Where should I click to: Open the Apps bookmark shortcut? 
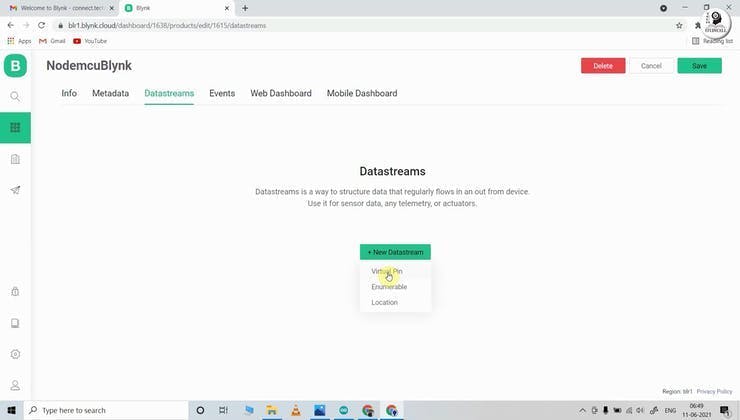click(19, 41)
